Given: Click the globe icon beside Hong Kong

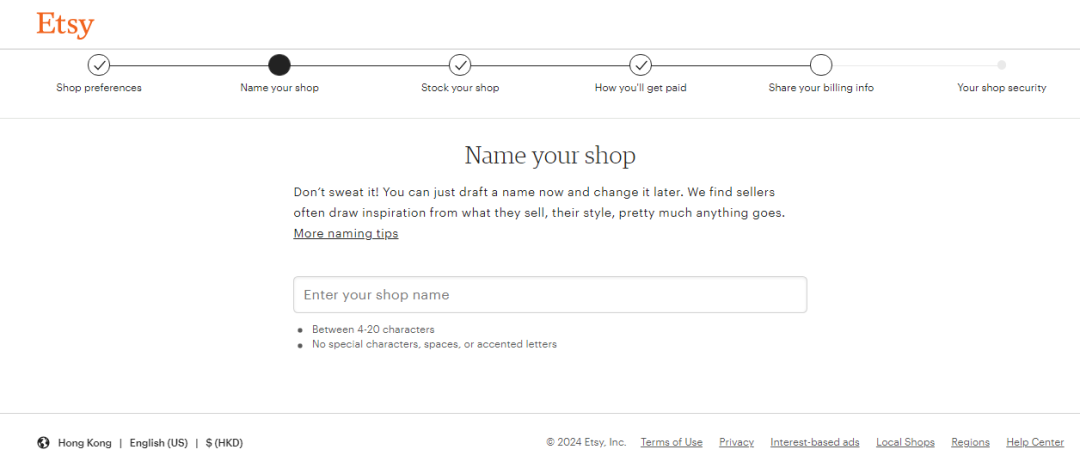Looking at the screenshot, I should click(x=43, y=442).
